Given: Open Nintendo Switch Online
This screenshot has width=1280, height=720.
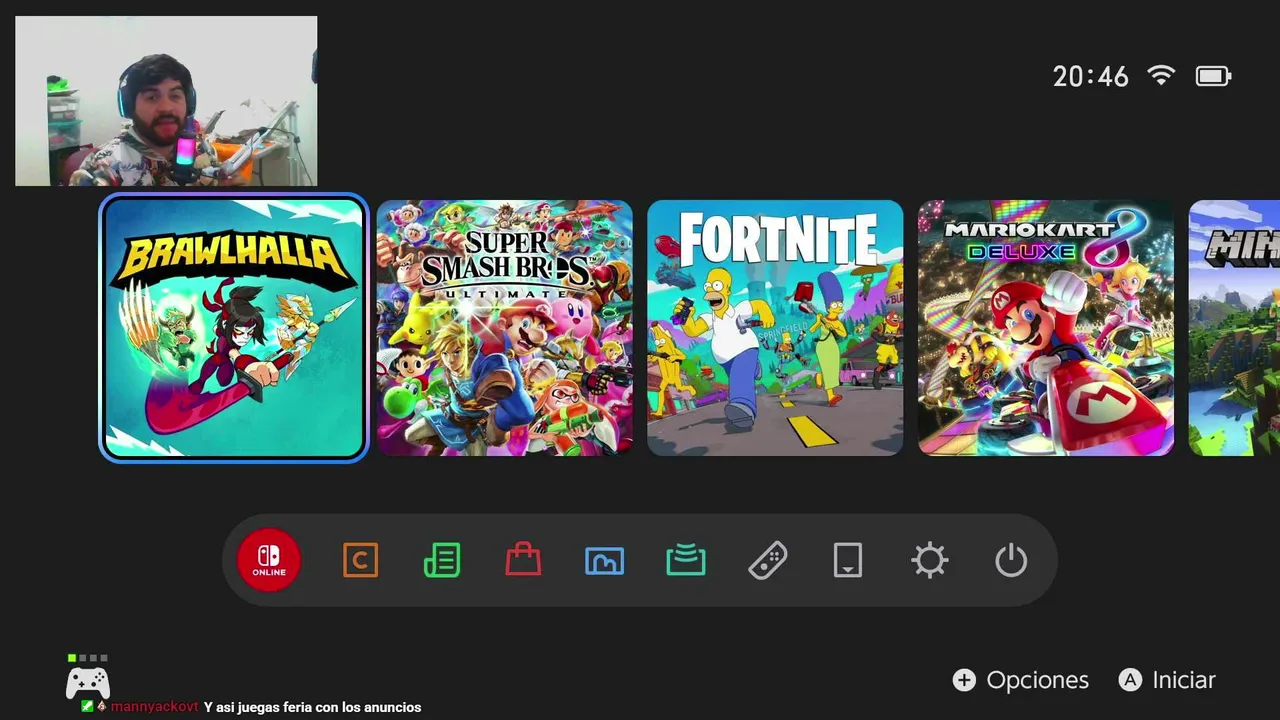Looking at the screenshot, I should [x=269, y=560].
